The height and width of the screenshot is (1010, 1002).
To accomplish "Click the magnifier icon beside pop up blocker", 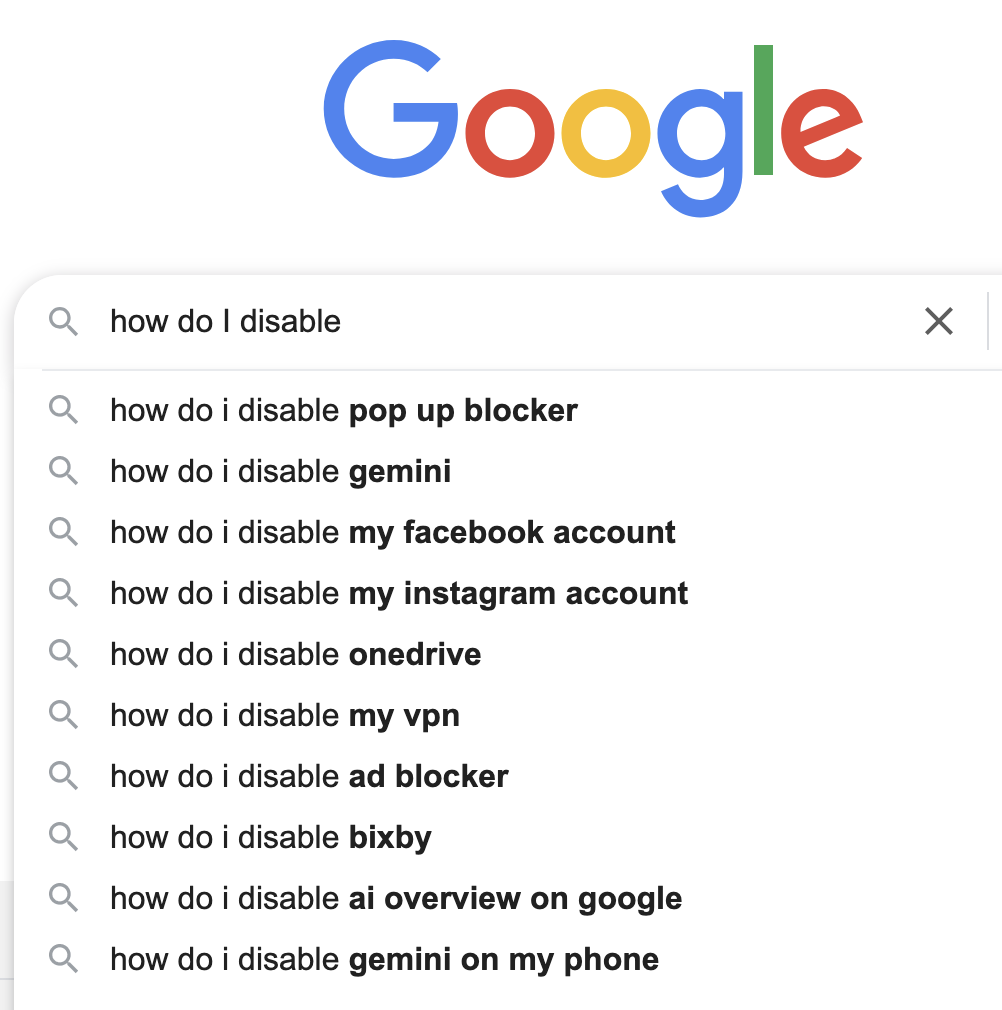I will (63, 410).
